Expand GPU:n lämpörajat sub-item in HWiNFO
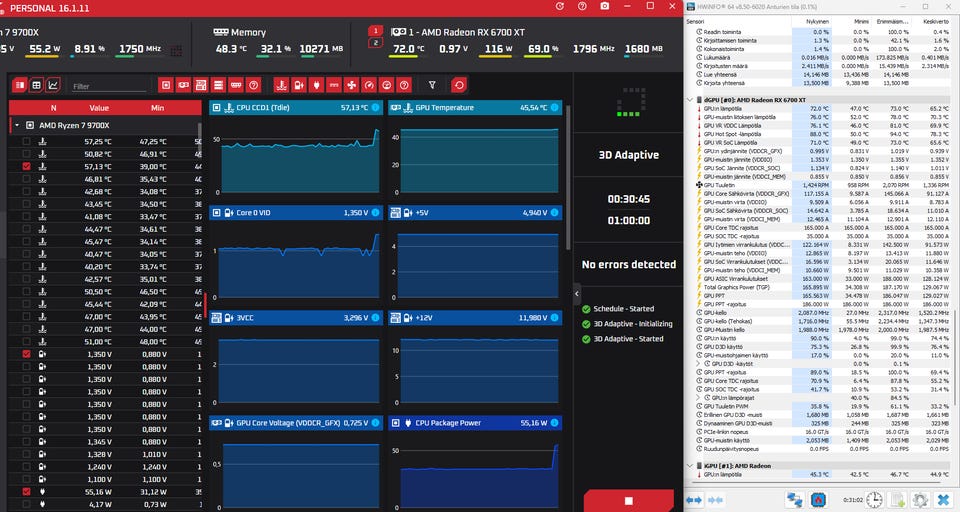This screenshot has height=512, width=960. pos(698,397)
